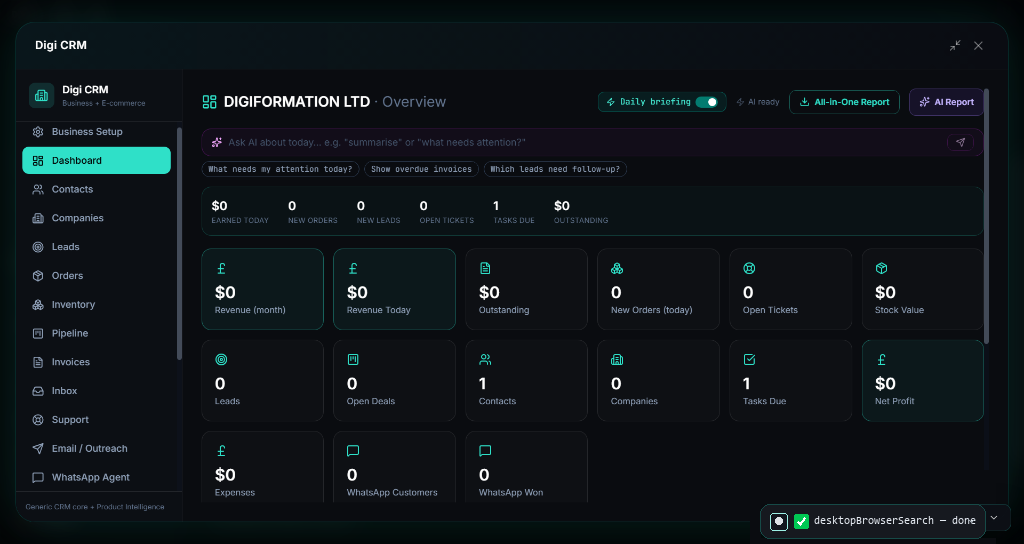This screenshot has height=544, width=1024.
Task: Open the Companies summary card
Action: tap(658, 380)
